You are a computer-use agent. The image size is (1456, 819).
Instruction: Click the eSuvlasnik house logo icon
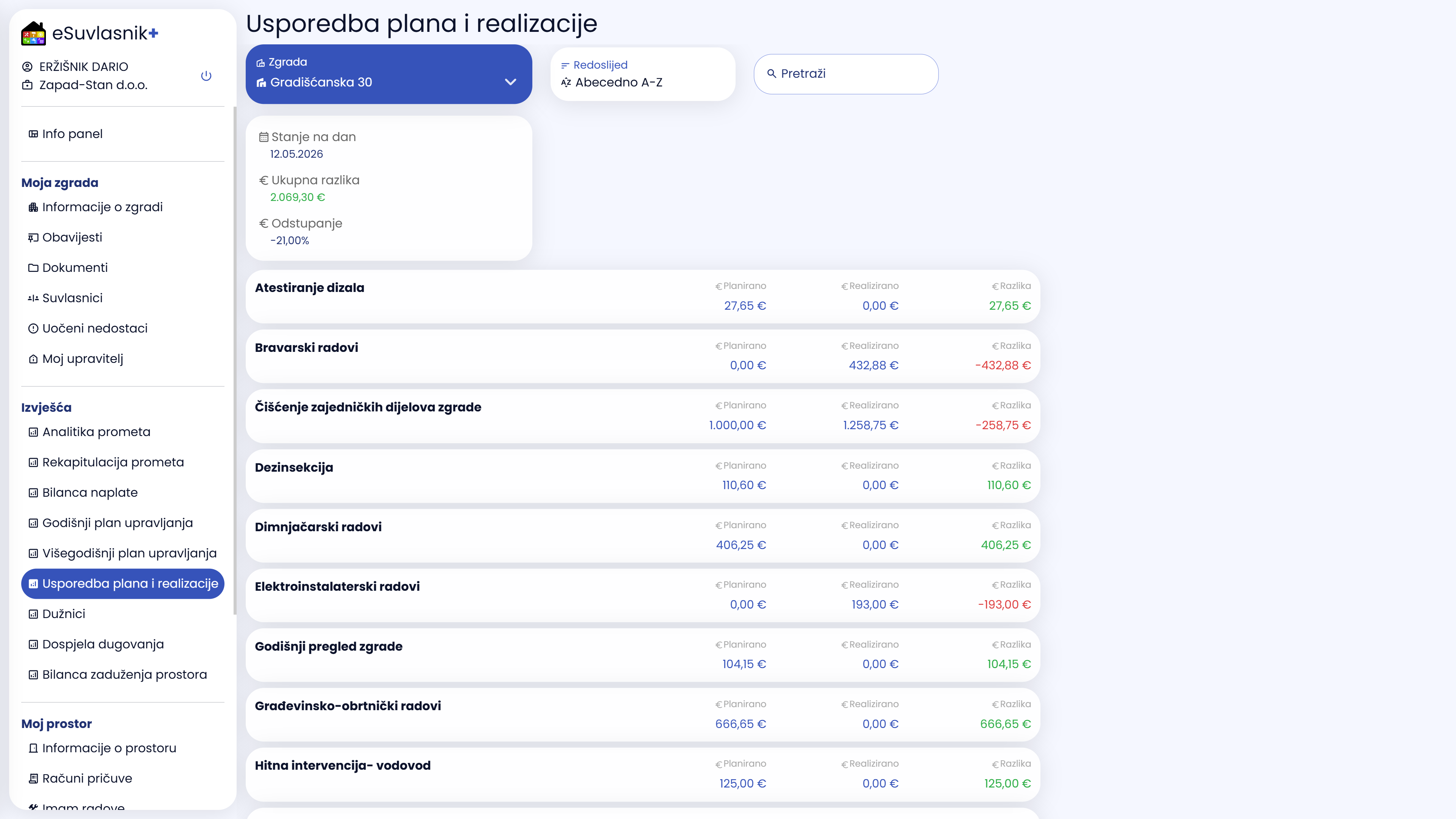pyautogui.click(x=33, y=33)
